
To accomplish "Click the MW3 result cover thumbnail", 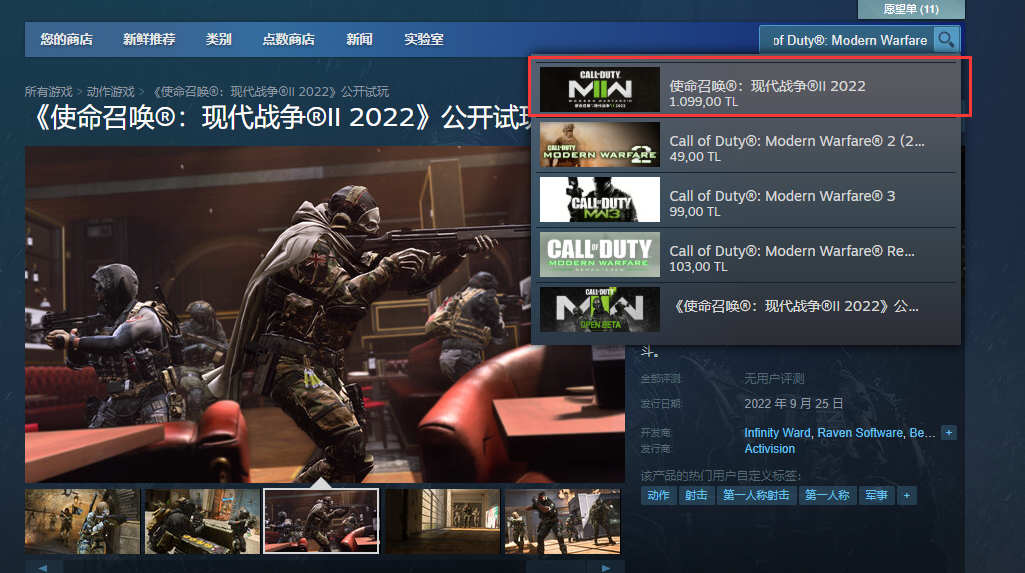I will pos(599,199).
